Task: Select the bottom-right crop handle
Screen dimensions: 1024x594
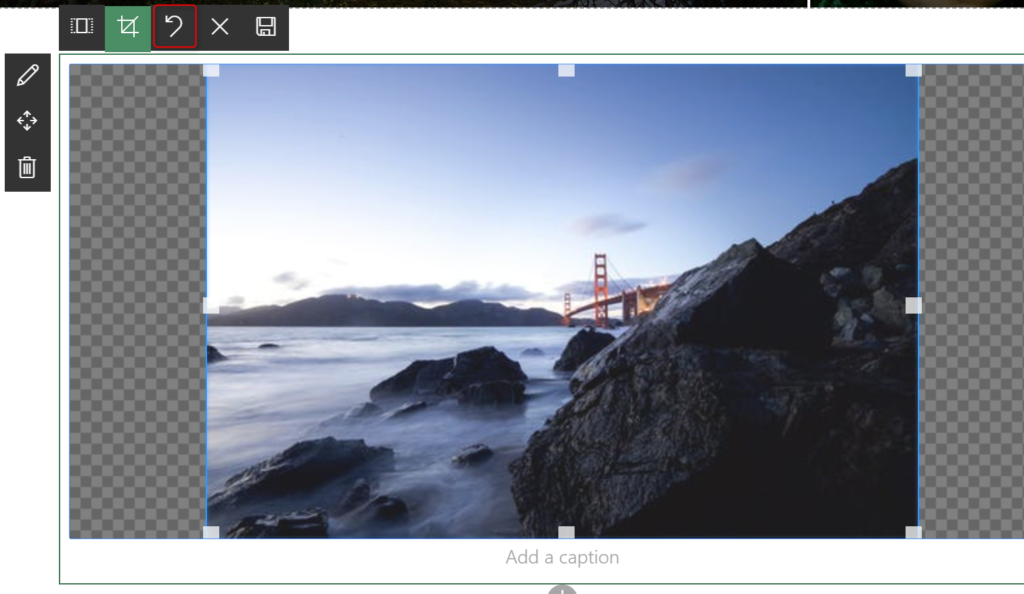Action: [x=914, y=532]
